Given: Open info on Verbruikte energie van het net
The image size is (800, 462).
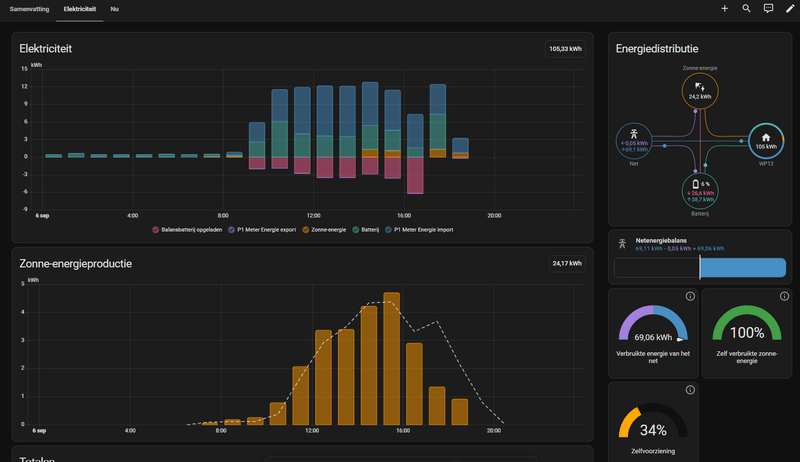Looking at the screenshot, I should 690,296.
